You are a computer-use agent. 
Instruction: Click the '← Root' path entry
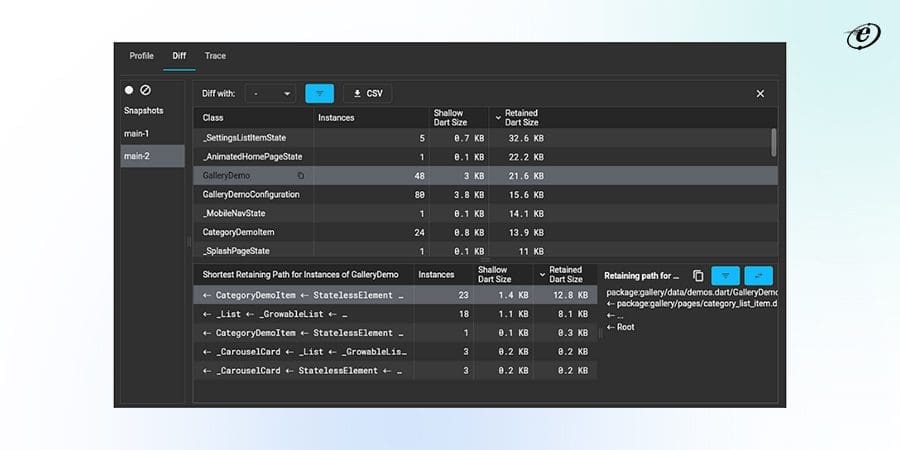[620, 327]
